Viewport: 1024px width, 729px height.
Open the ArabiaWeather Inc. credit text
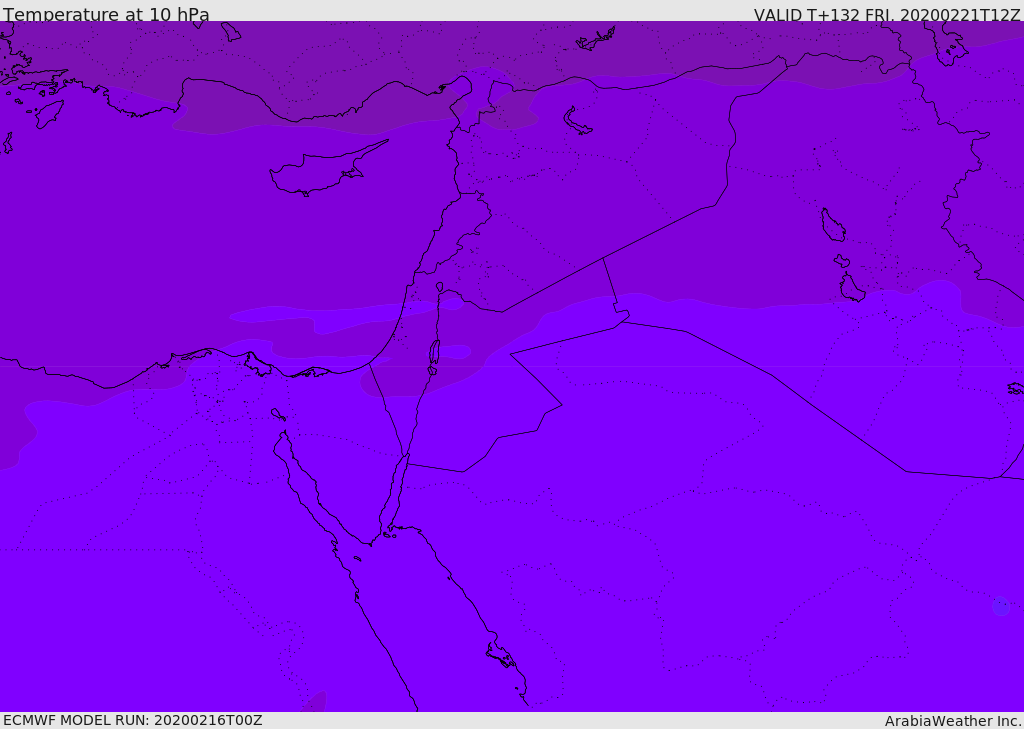click(x=952, y=721)
